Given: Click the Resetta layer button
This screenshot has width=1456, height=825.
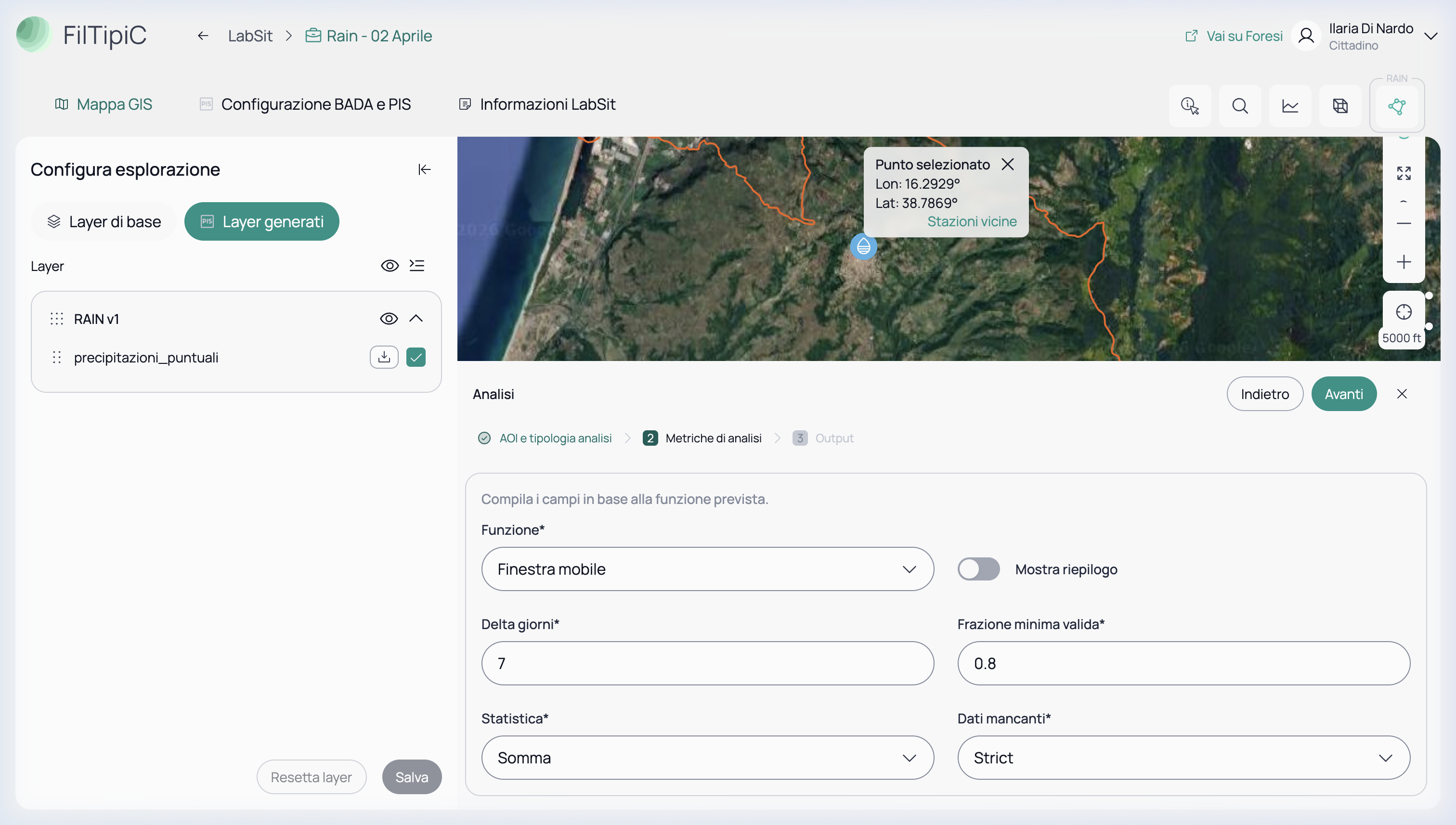Looking at the screenshot, I should coord(311,777).
